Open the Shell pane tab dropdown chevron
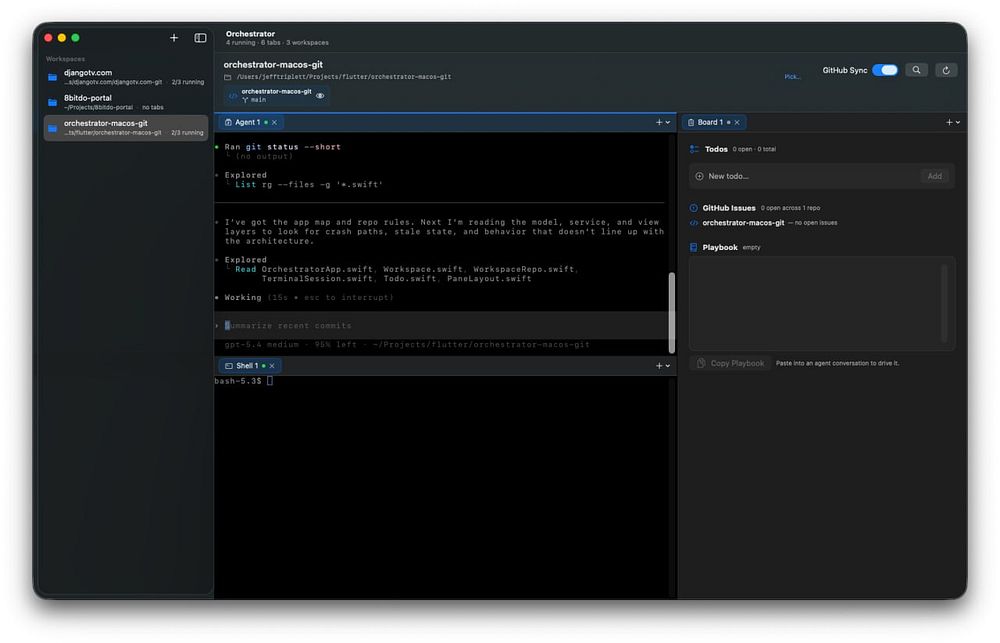This screenshot has height=643, width=1000. (x=668, y=366)
